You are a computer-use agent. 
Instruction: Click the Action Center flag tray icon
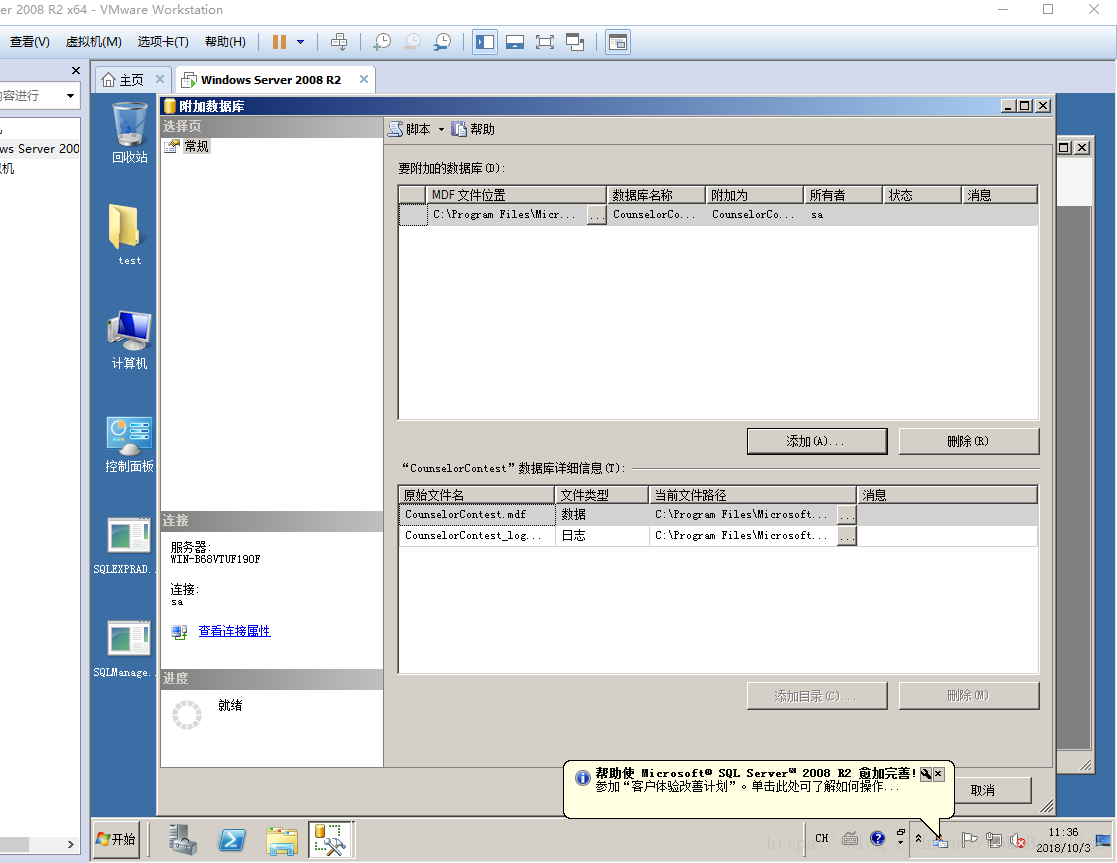pyautogui.click(x=969, y=840)
